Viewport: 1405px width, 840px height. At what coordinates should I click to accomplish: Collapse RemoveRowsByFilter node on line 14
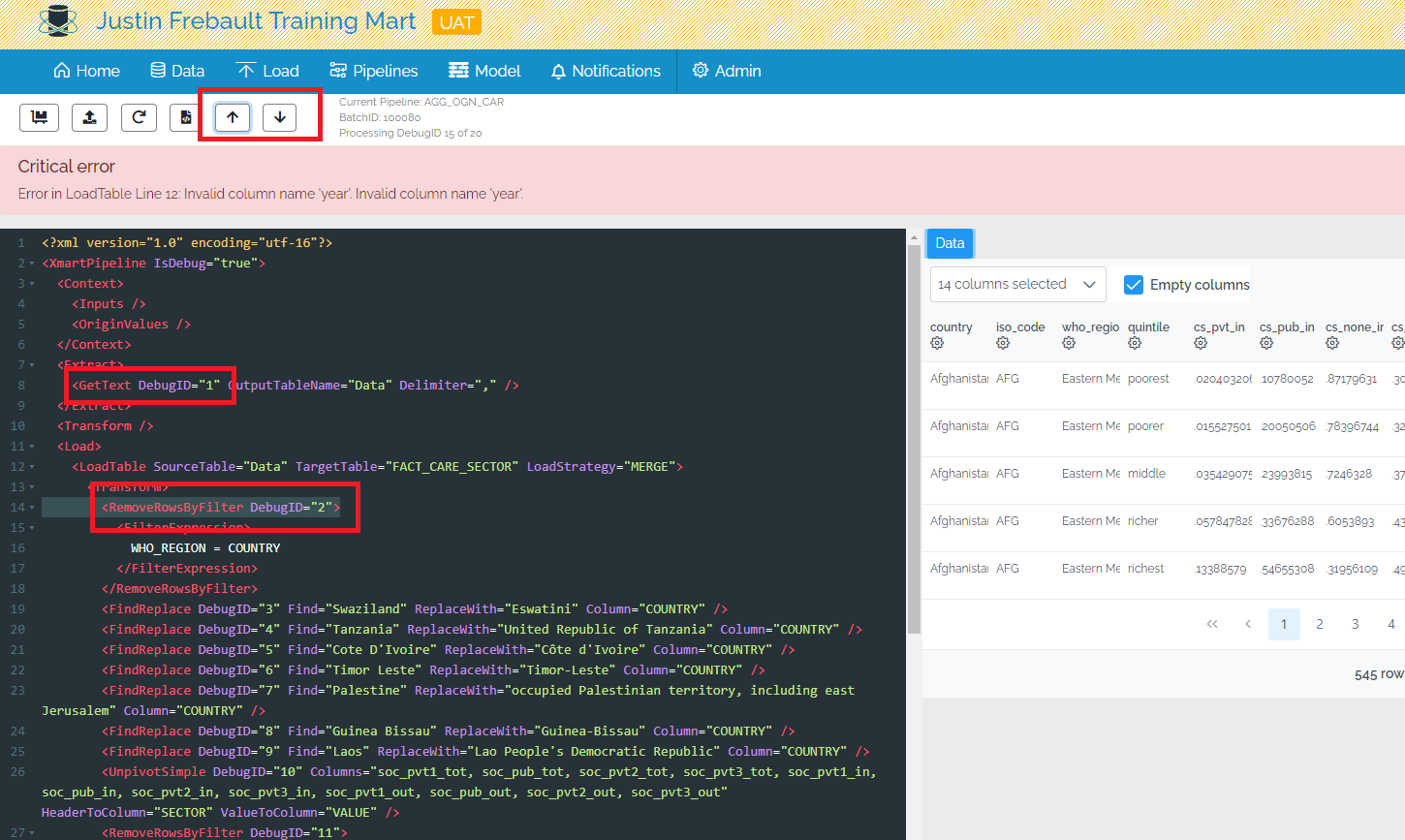(32, 508)
